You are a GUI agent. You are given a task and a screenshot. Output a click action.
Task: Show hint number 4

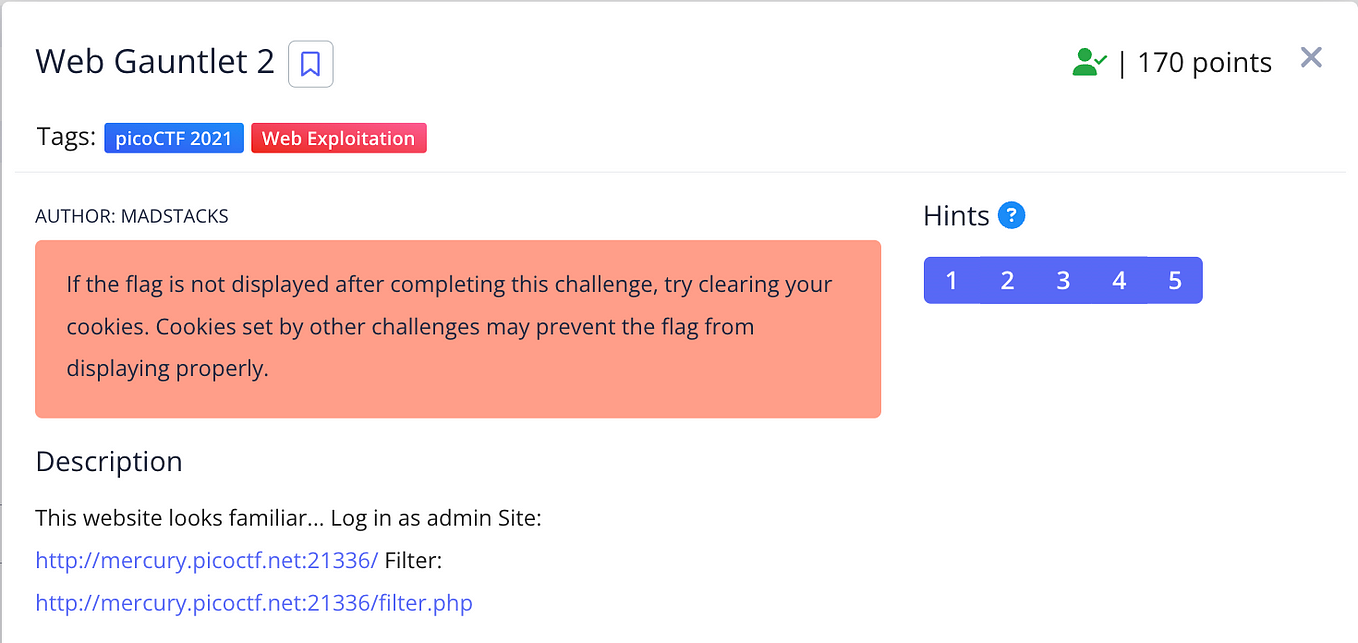(1119, 281)
